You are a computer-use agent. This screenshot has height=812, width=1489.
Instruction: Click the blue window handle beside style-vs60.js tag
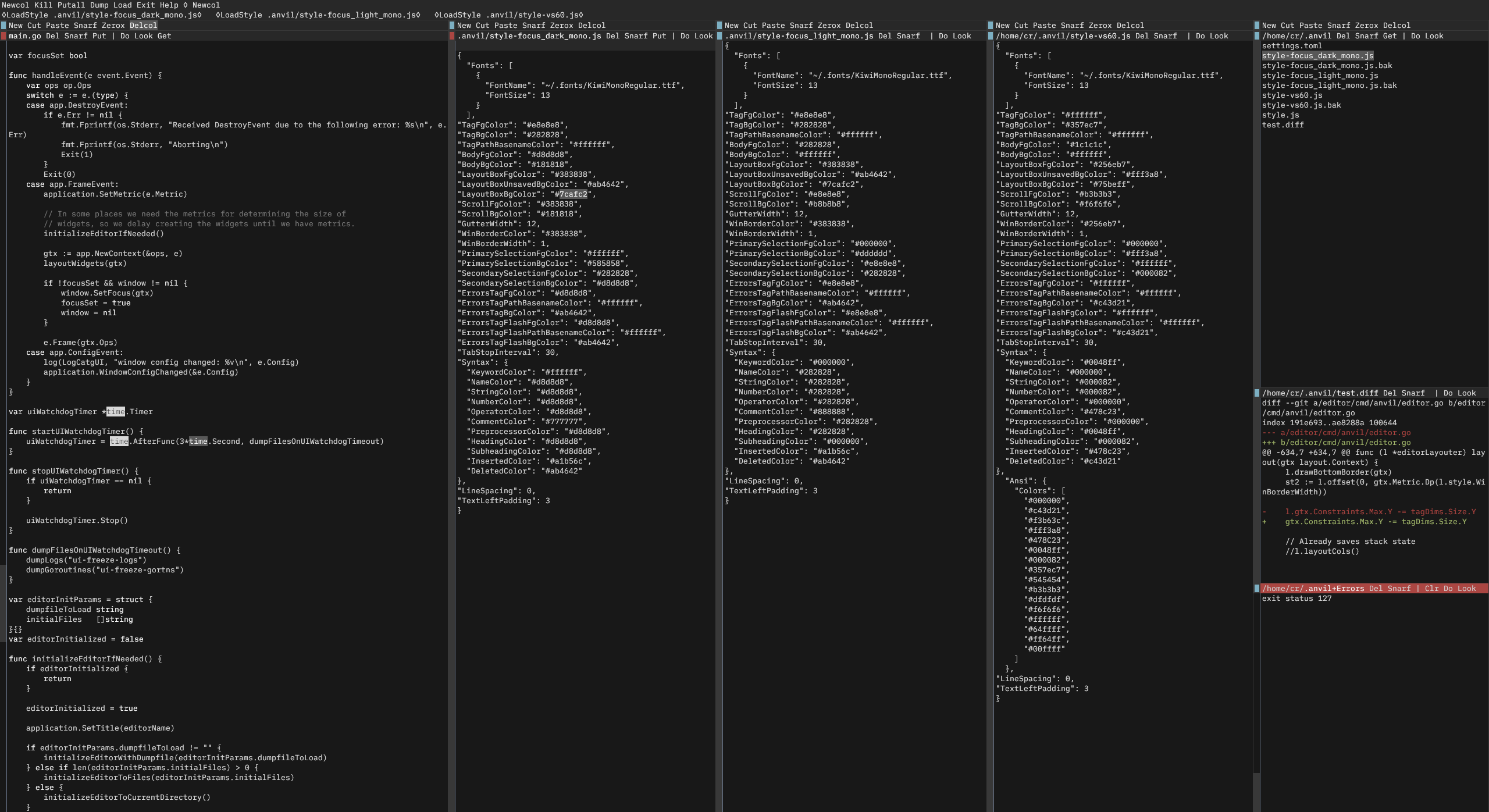[x=992, y=35]
